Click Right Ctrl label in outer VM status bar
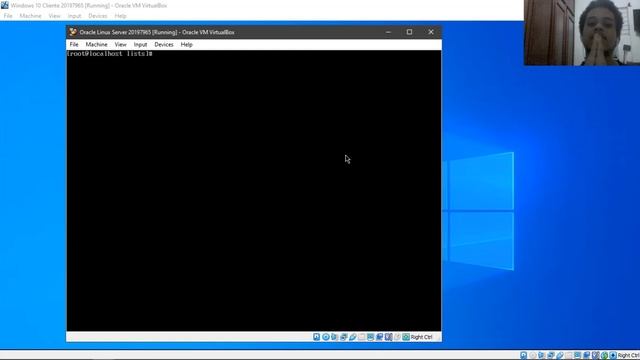The width and height of the screenshot is (640, 360). 629,356
